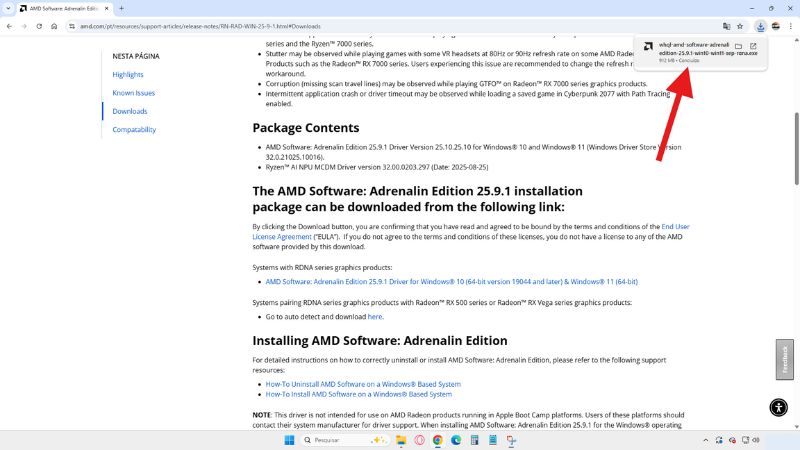This screenshot has width=800, height=450.
Task: Select the AMD Software Adrenalin browser tab
Action: click(60, 8)
